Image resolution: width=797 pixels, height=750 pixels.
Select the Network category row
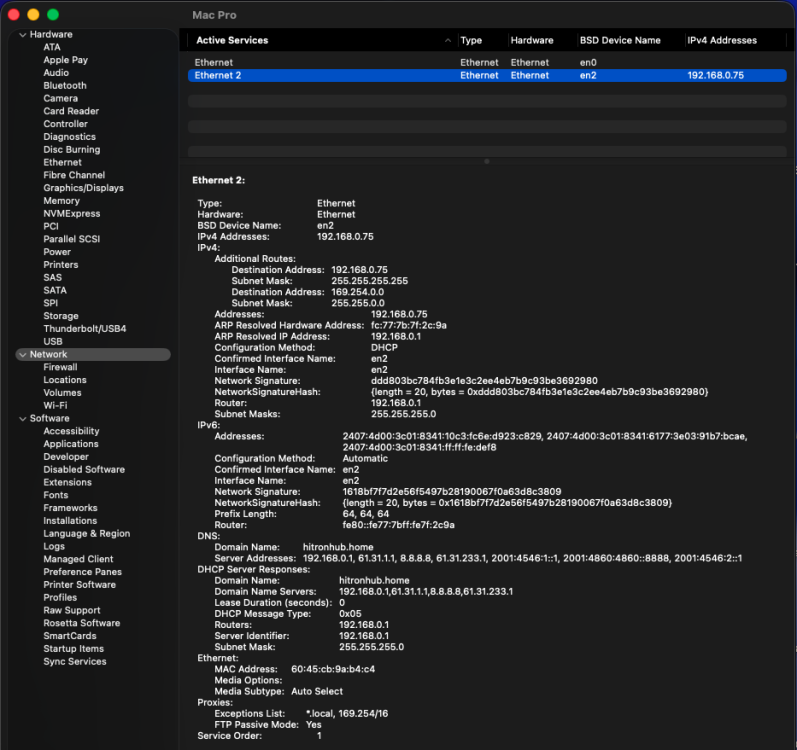pos(93,355)
